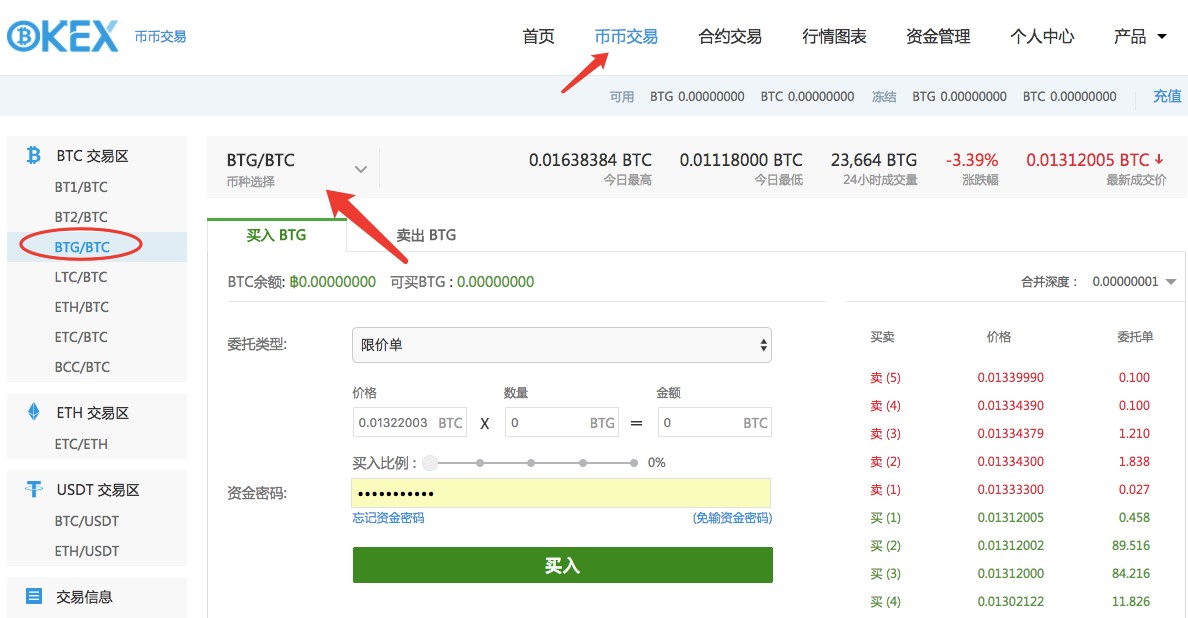This screenshot has height=618, width=1188.
Task: Select ETH/BTC in the sidebar
Action: pos(82,307)
